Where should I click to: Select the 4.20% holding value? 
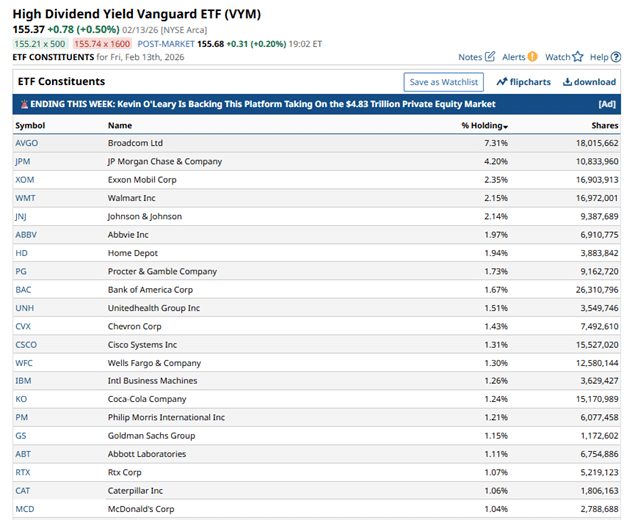496,161
